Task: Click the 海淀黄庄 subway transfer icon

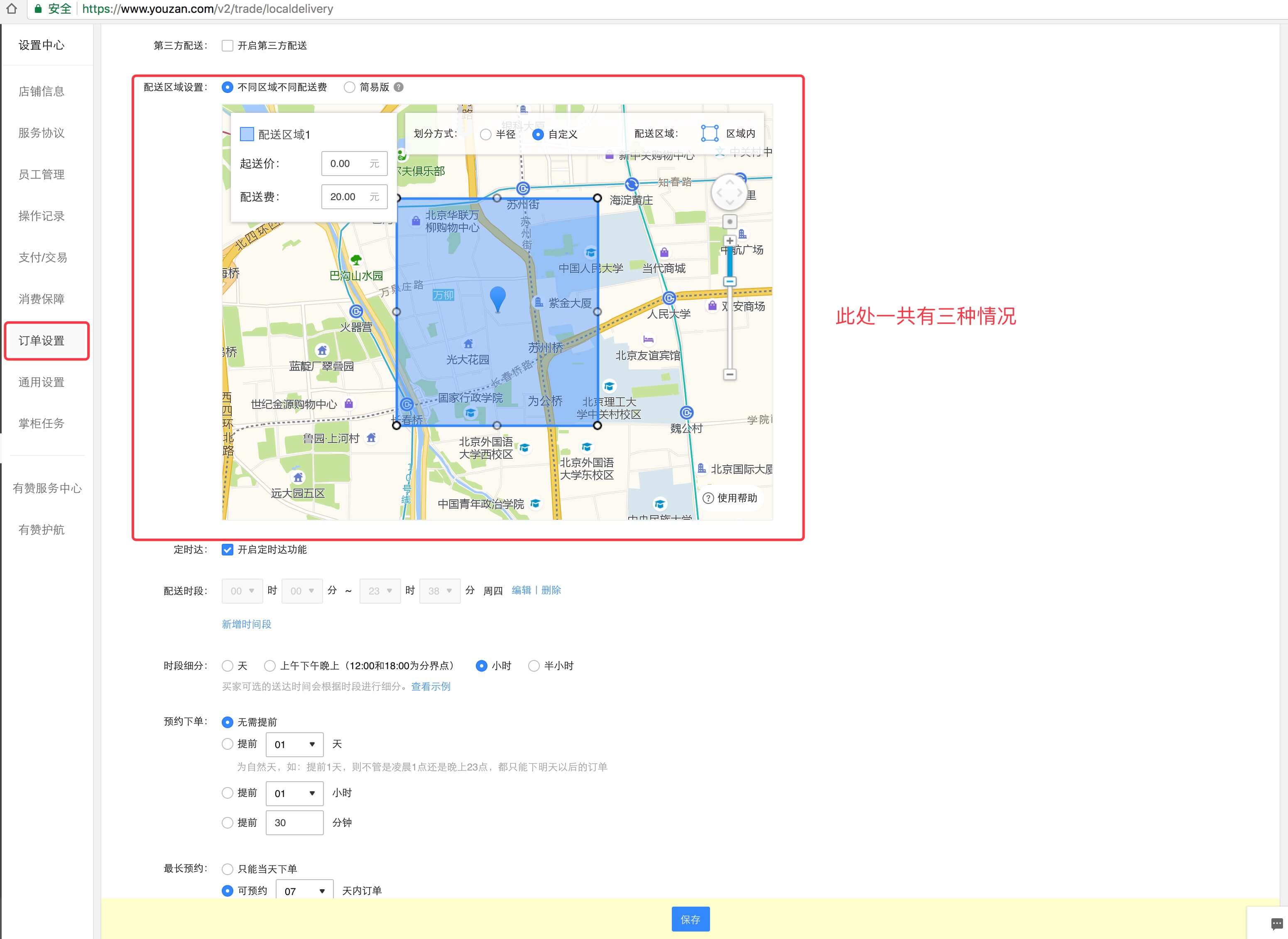Action: [x=632, y=184]
